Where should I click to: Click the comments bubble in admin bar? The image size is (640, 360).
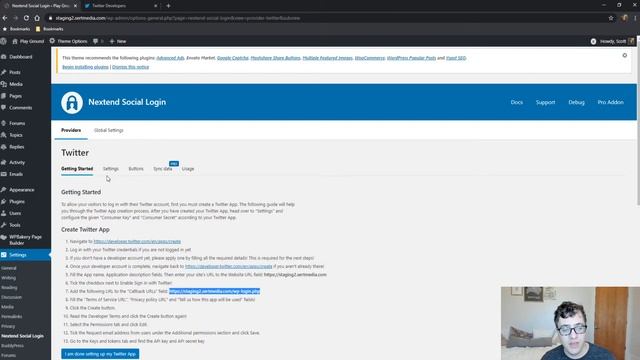pos(98,41)
